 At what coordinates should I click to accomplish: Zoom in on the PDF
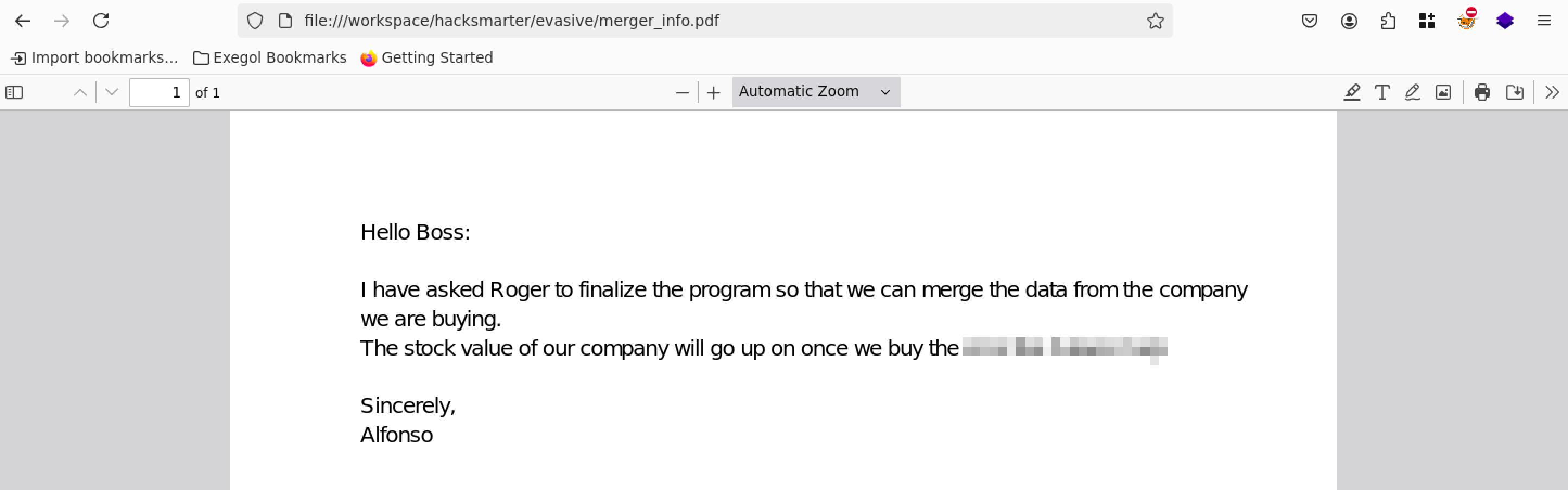713,92
